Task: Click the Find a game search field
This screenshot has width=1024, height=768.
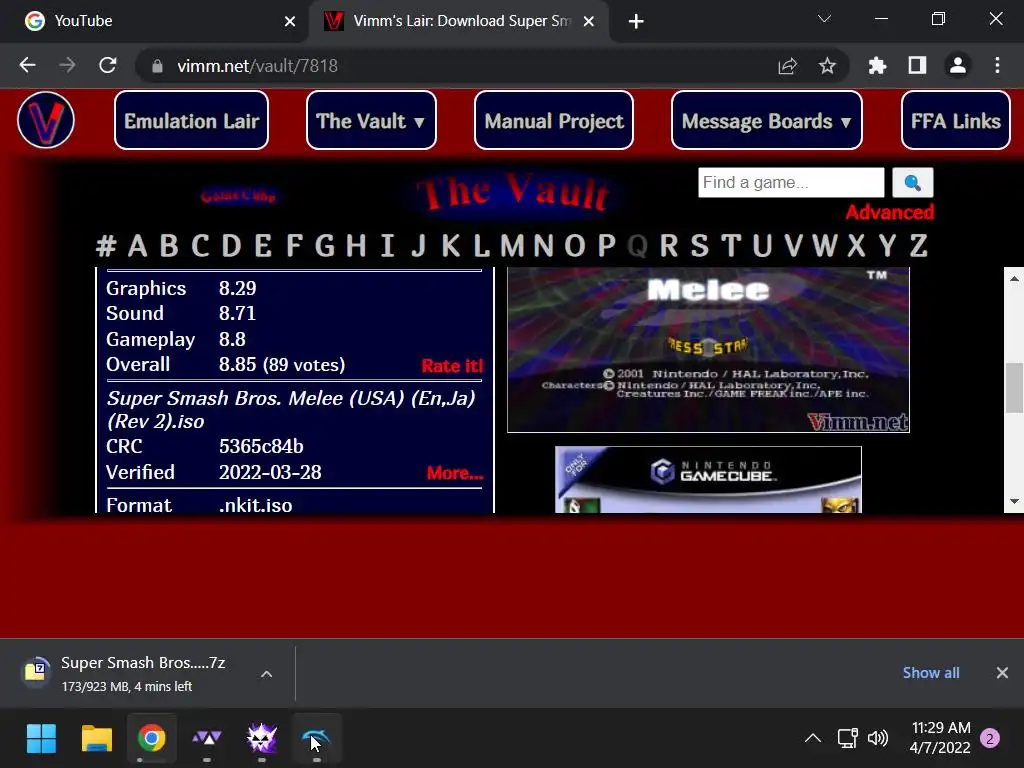Action: 791,182
